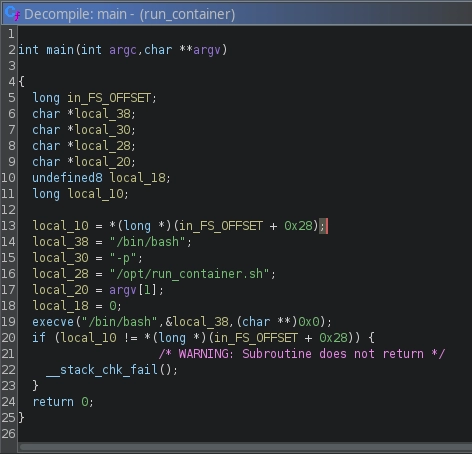Image resolution: width=472 pixels, height=454 pixels.
Task: Click the argv[1] reference on line 17
Action: [x=133, y=290]
